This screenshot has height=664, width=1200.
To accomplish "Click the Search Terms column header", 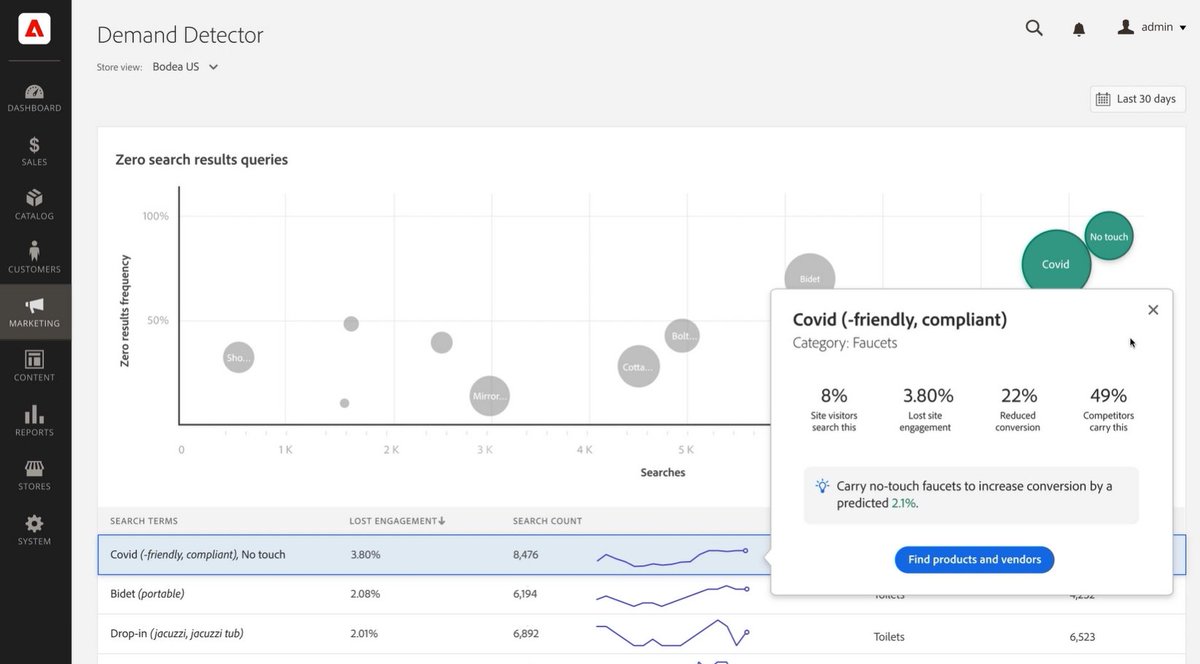I will 144,521.
